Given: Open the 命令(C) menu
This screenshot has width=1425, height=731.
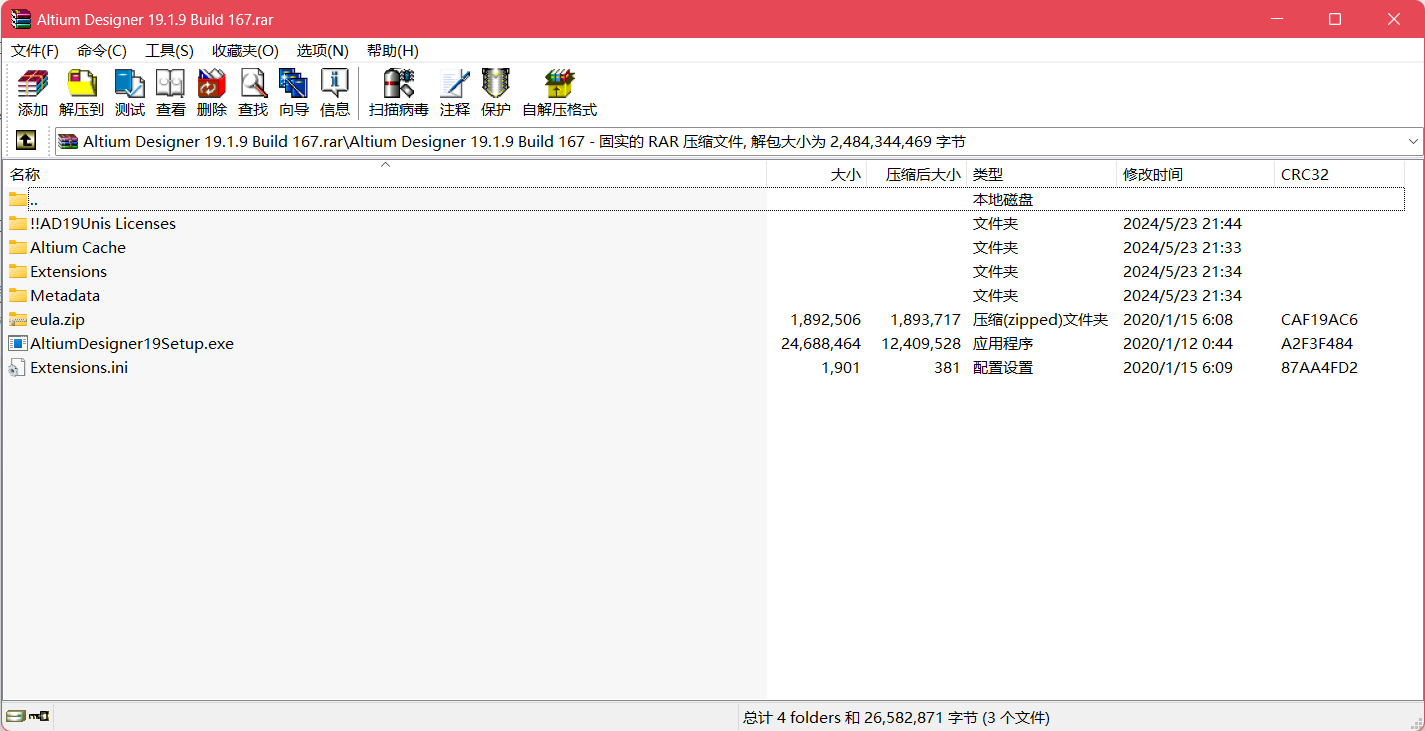Looking at the screenshot, I should pyautogui.click(x=102, y=50).
